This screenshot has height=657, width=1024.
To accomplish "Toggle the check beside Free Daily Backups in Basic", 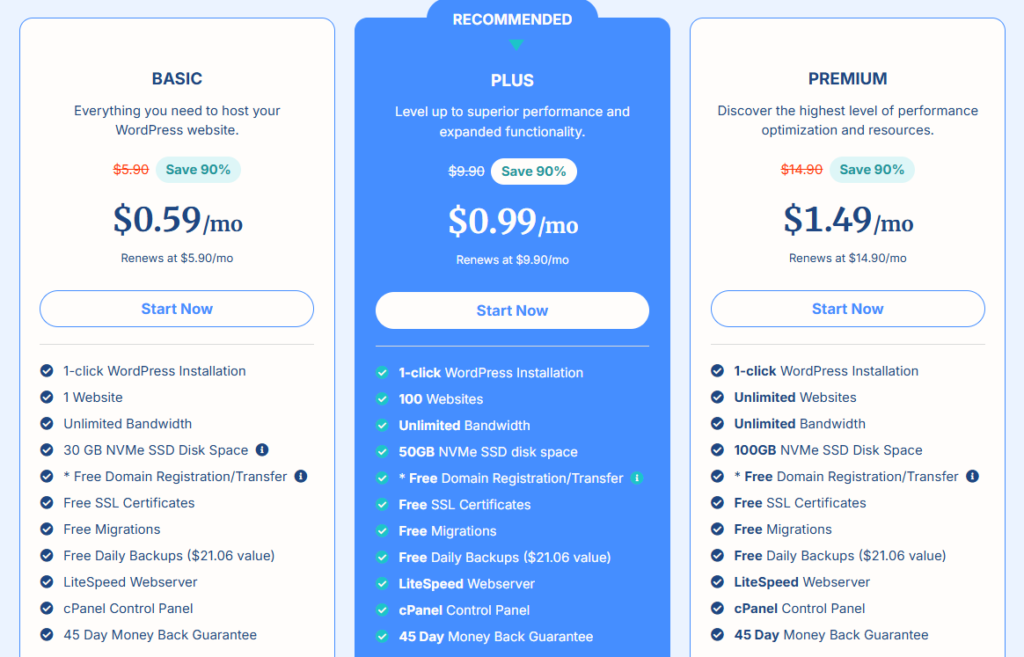I will pos(46,555).
